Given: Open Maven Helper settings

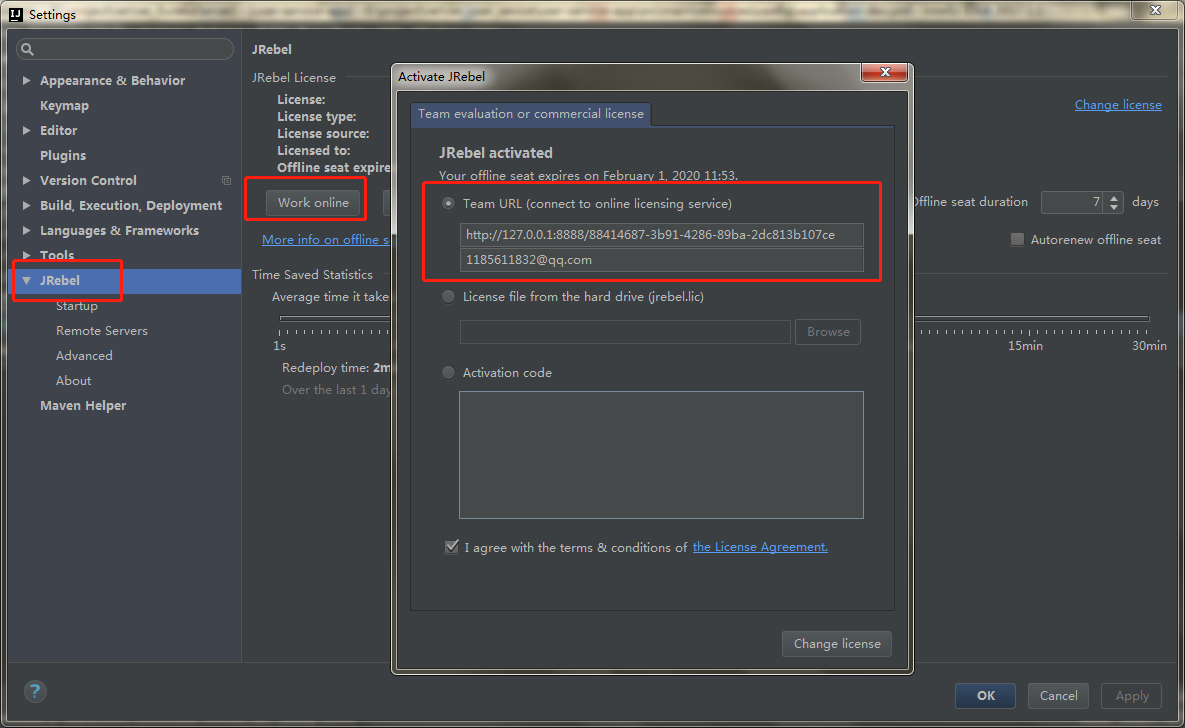Looking at the screenshot, I should pyautogui.click(x=83, y=405).
